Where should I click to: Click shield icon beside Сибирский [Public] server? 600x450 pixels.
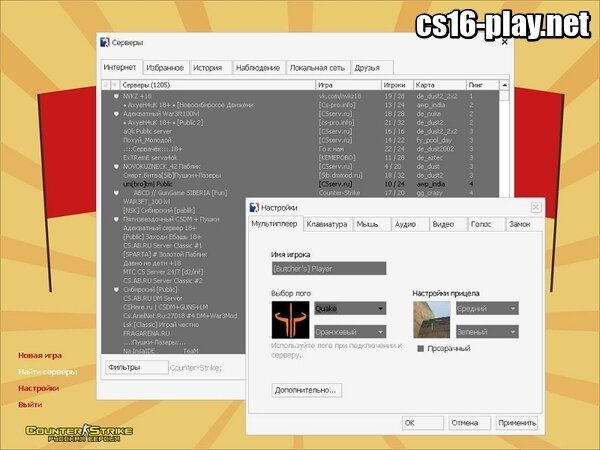point(115,290)
